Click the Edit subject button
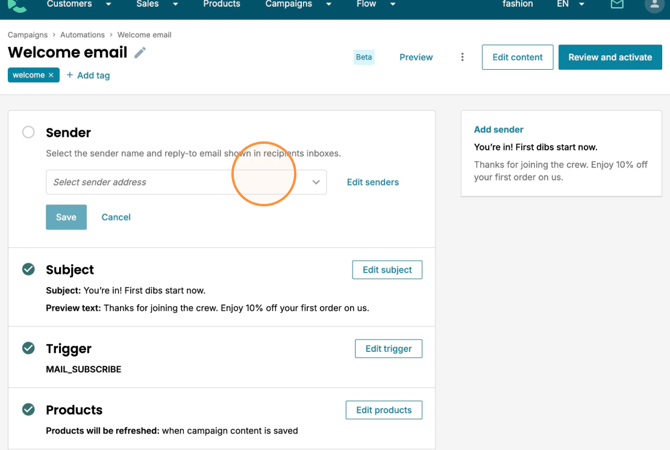The width and height of the screenshot is (670, 450). point(387,270)
